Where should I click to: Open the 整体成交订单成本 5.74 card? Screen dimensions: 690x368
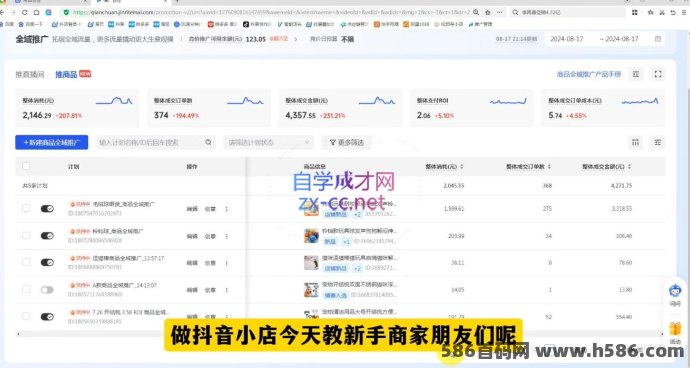(603, 108)
